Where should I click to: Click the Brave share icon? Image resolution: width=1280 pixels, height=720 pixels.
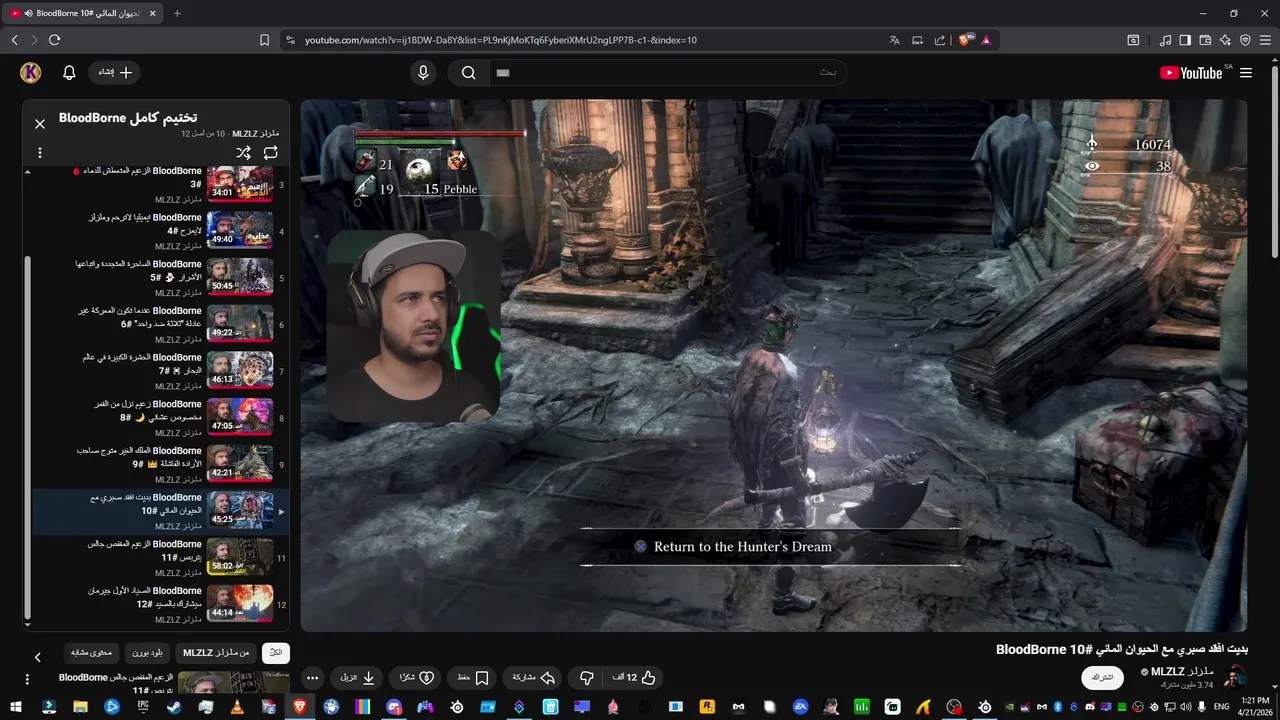click(940, 40)
